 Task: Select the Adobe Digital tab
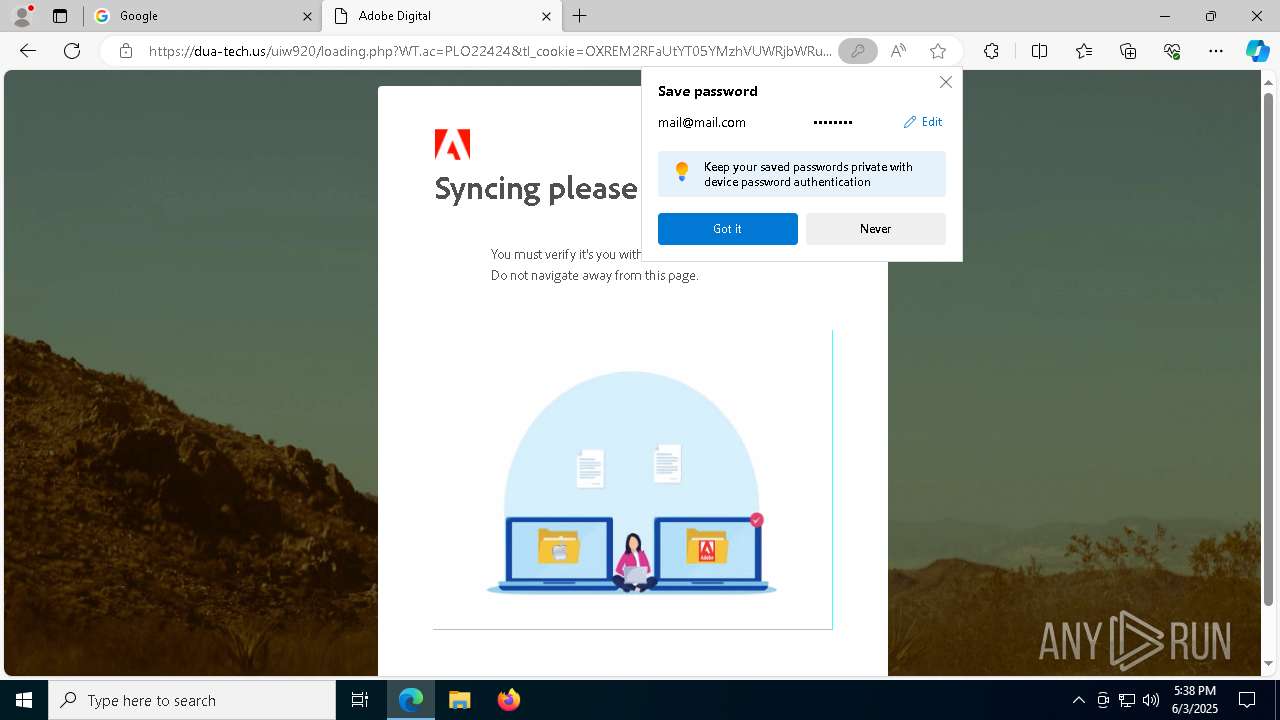[441, 16]
